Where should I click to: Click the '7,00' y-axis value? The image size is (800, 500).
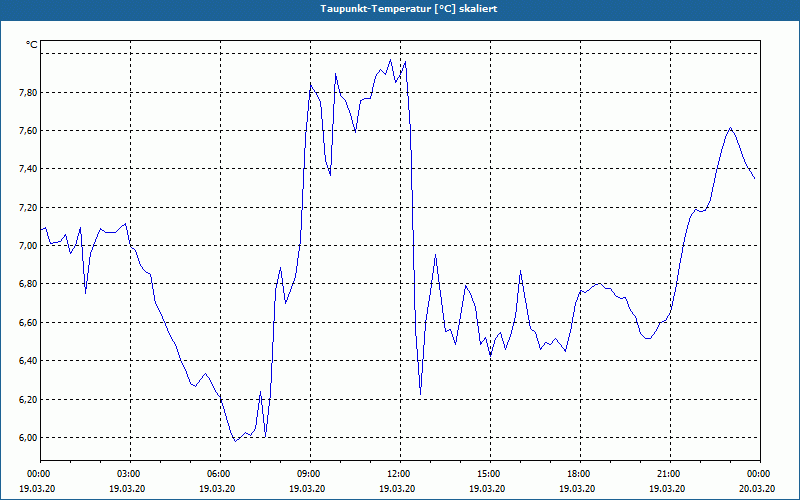pos(28,245)
